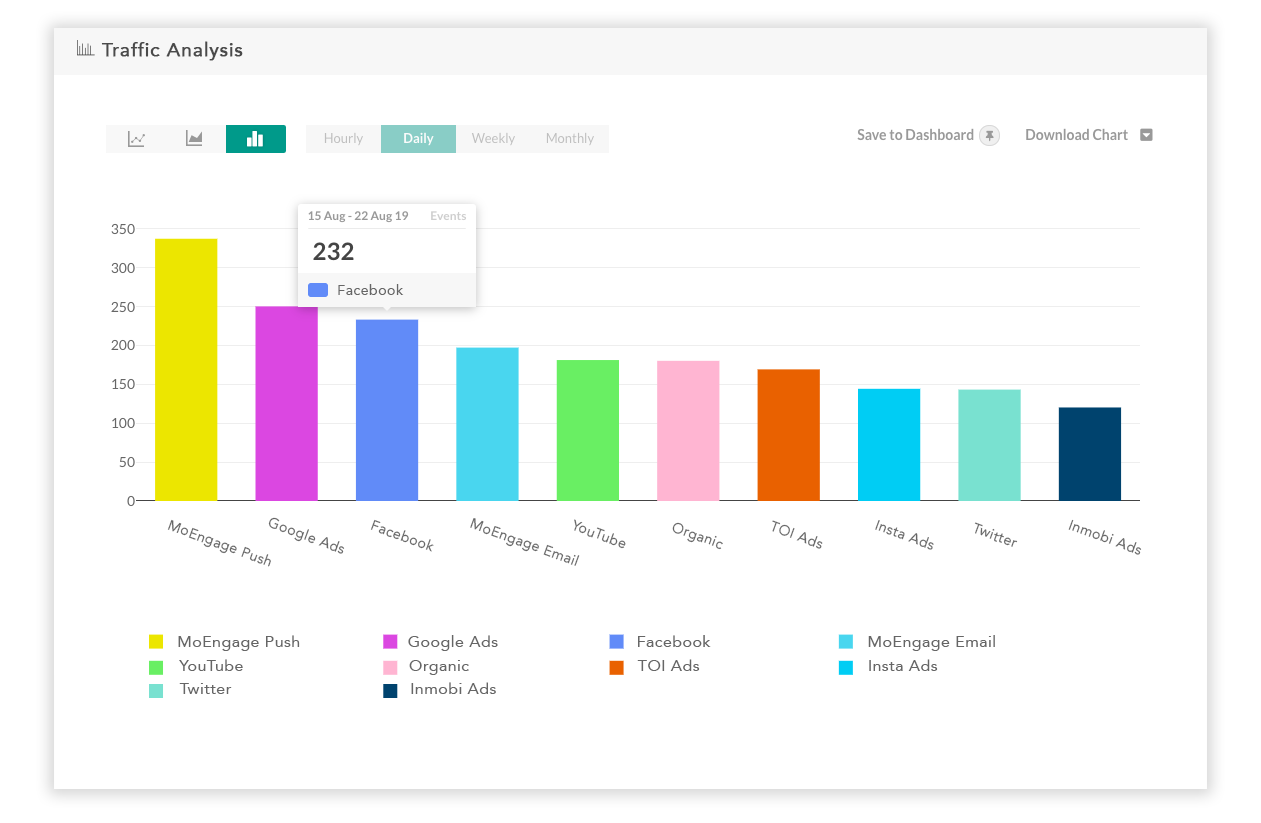The height and width of the screenshot is (823, 1261).
Task: Click the 350 y-axis value
Action: (x=122, y=229)
